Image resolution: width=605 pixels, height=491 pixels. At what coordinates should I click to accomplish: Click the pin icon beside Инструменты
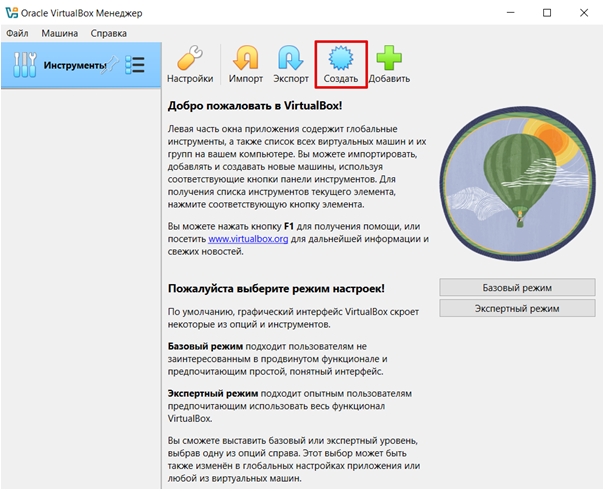pos(113,65)
